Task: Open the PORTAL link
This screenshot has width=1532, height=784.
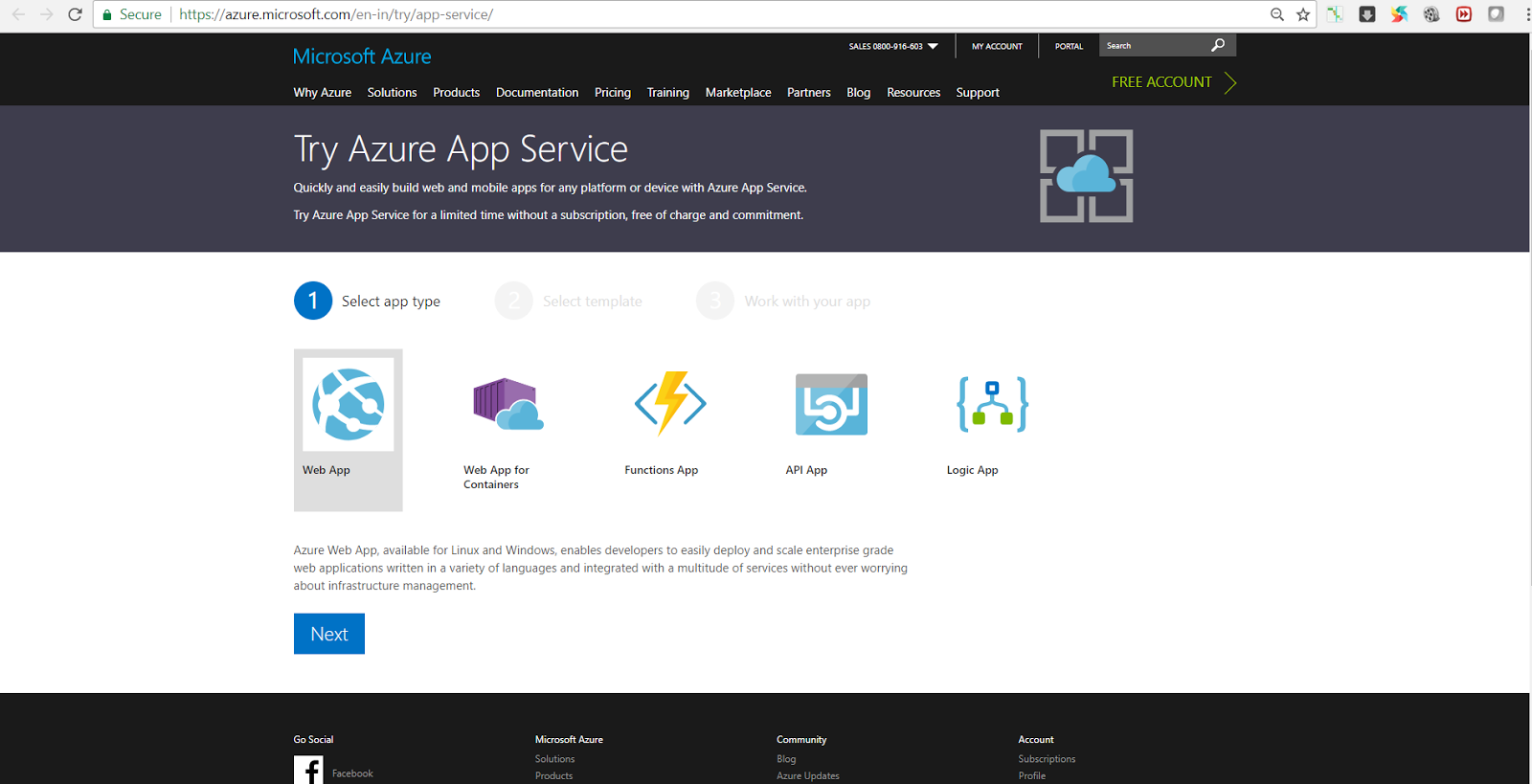Action: (1069, 46)
